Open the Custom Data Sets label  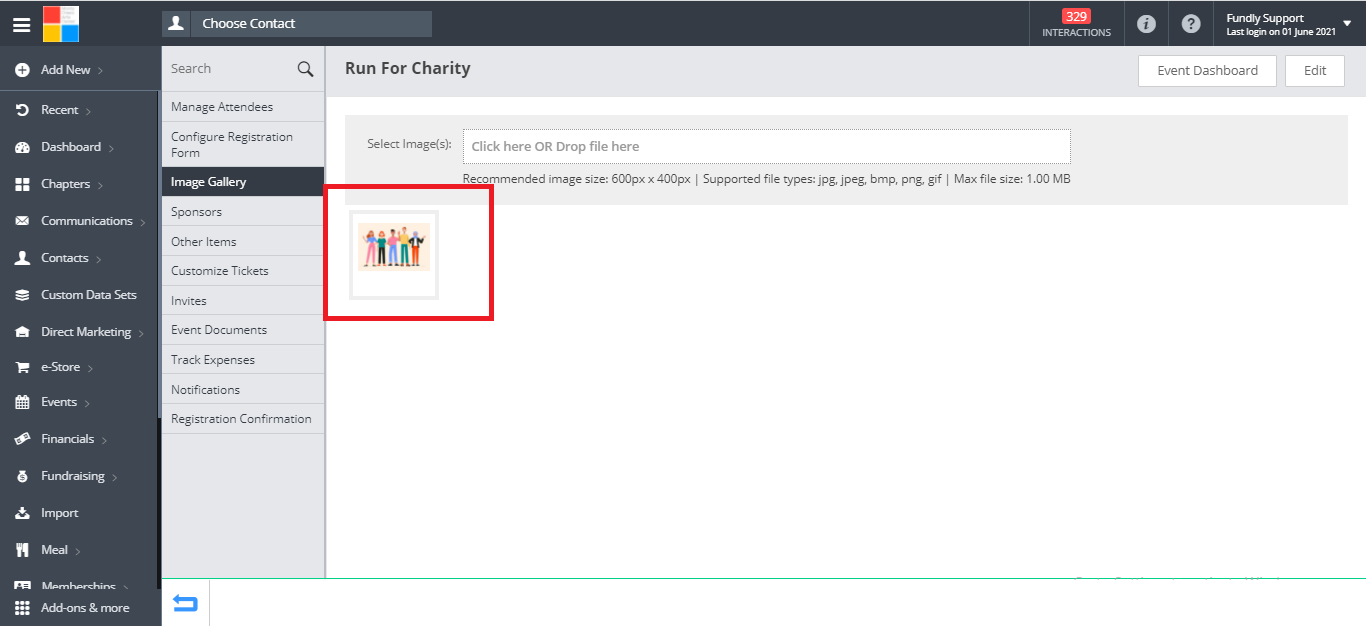(89, 295)
